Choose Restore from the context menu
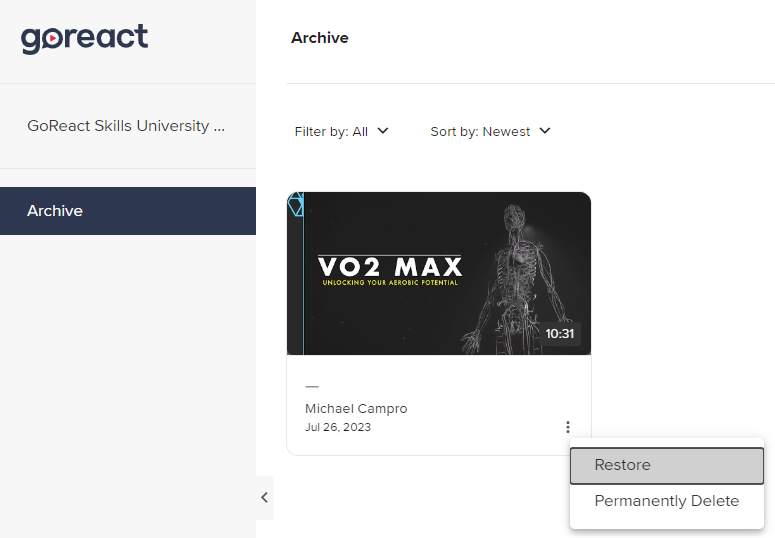The width and height of the screenshot is (775, 538). (x=667, y=465)
